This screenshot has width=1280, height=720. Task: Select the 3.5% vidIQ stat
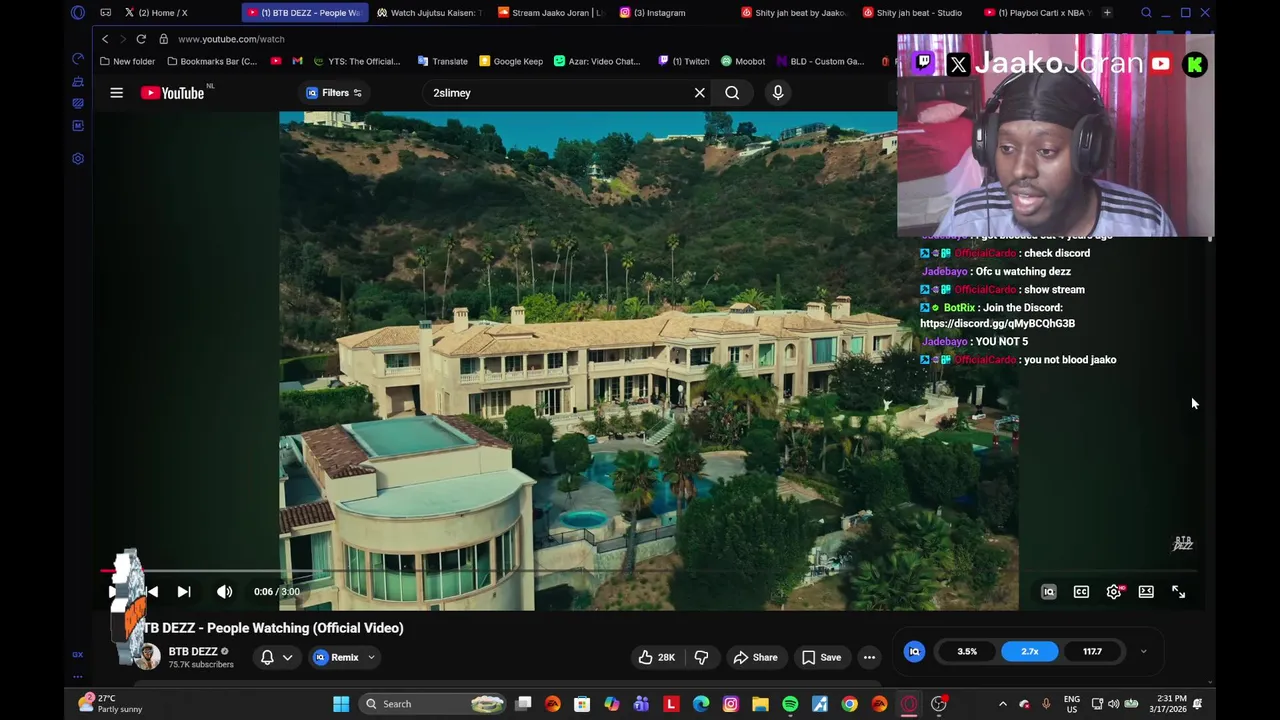[x=967, y=652]
